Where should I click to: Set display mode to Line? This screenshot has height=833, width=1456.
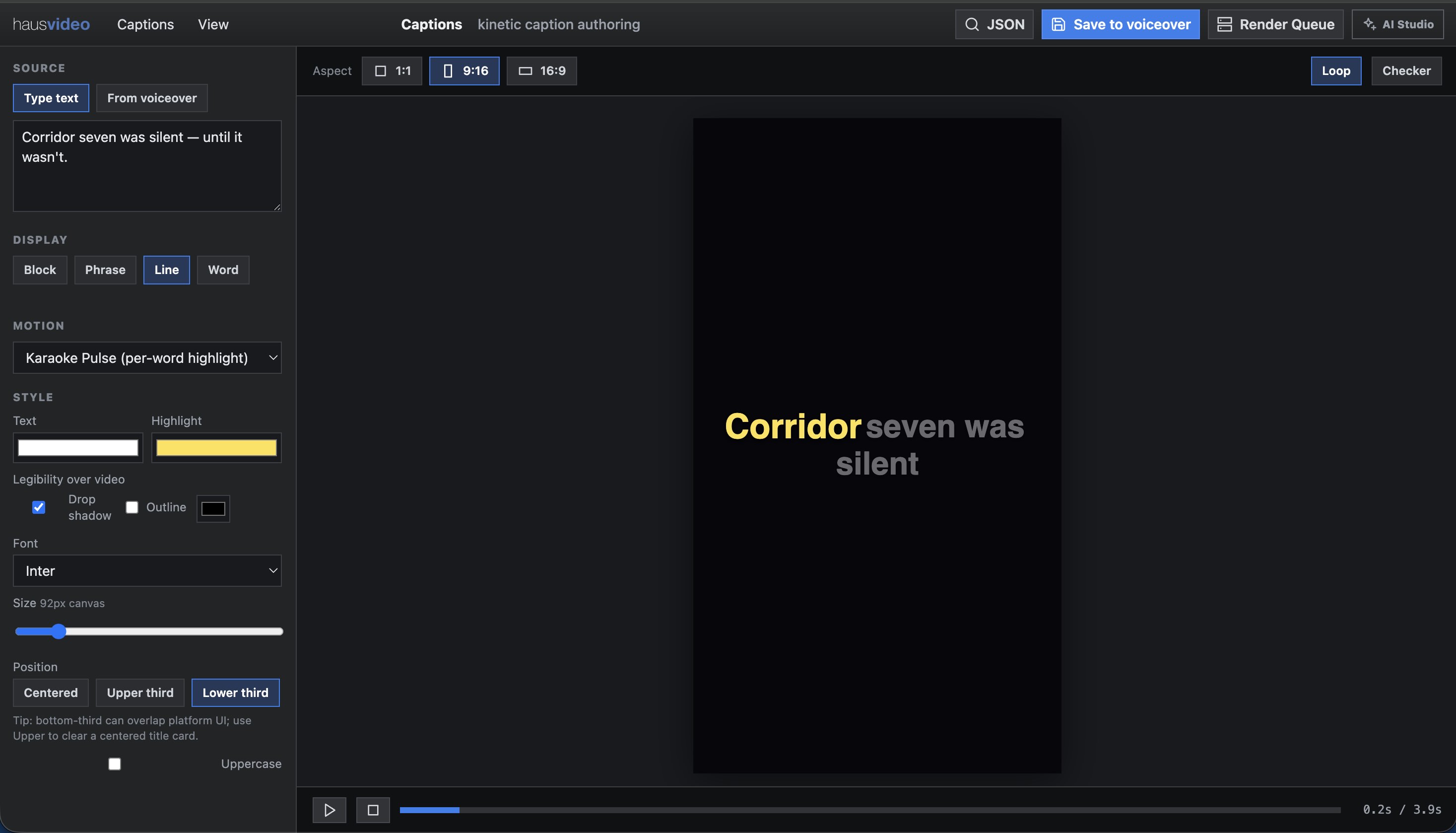[x=166, y=270]
